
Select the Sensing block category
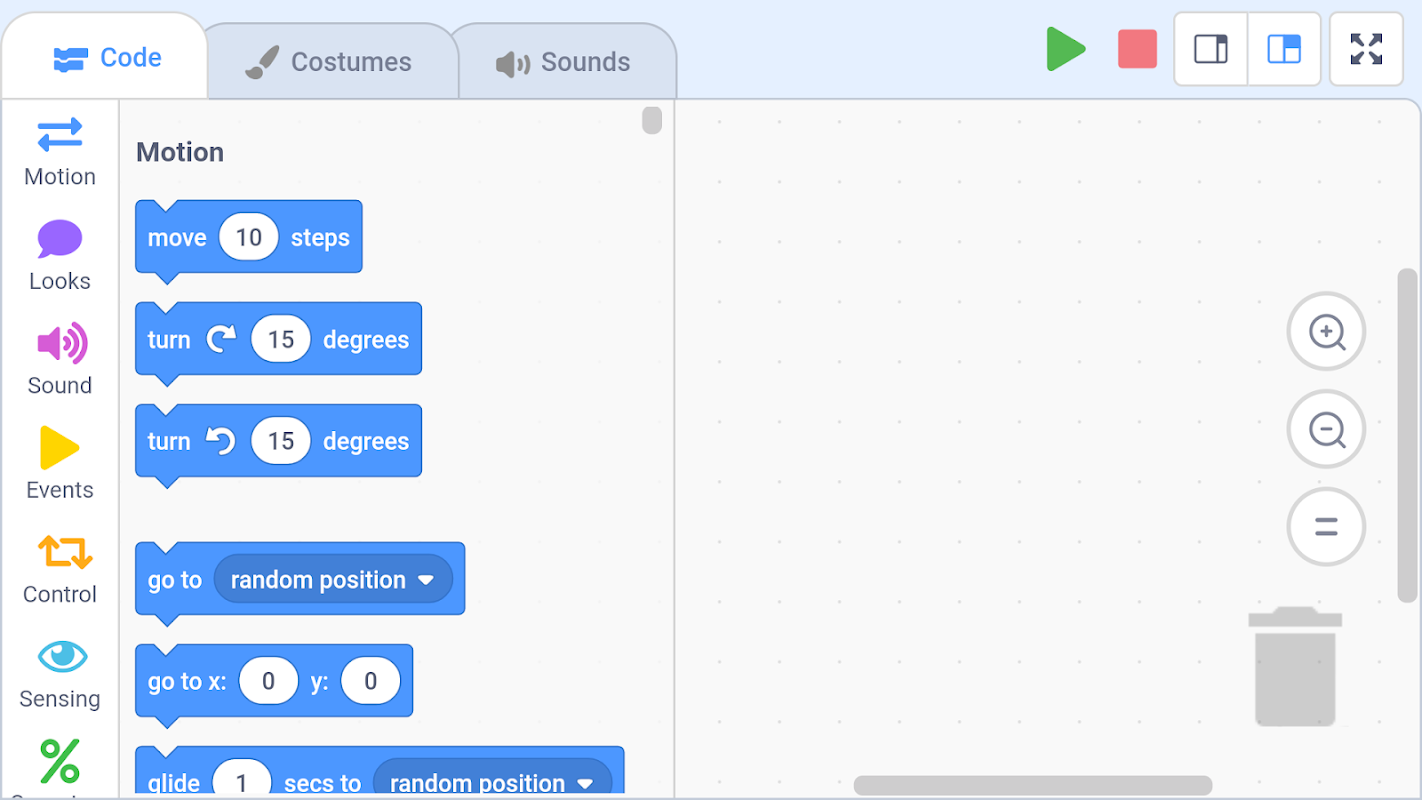pyautogui.click(x=60, y=674)
